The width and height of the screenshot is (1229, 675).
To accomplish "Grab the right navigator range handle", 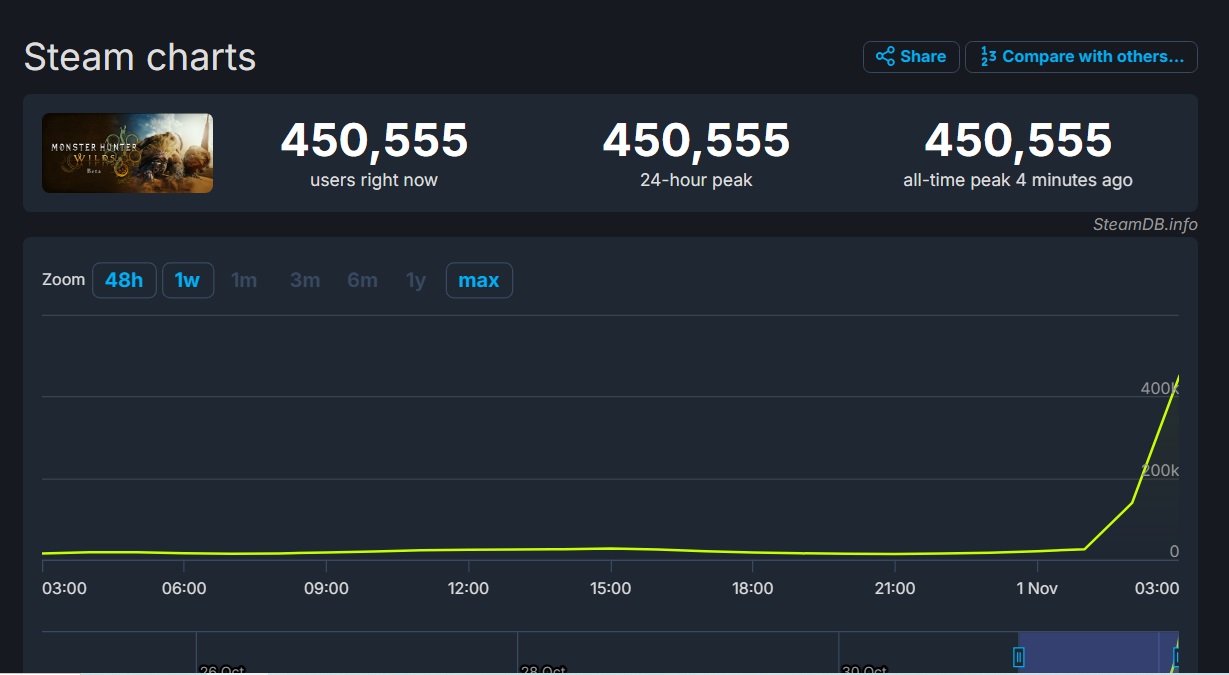I will point(1177,656).
